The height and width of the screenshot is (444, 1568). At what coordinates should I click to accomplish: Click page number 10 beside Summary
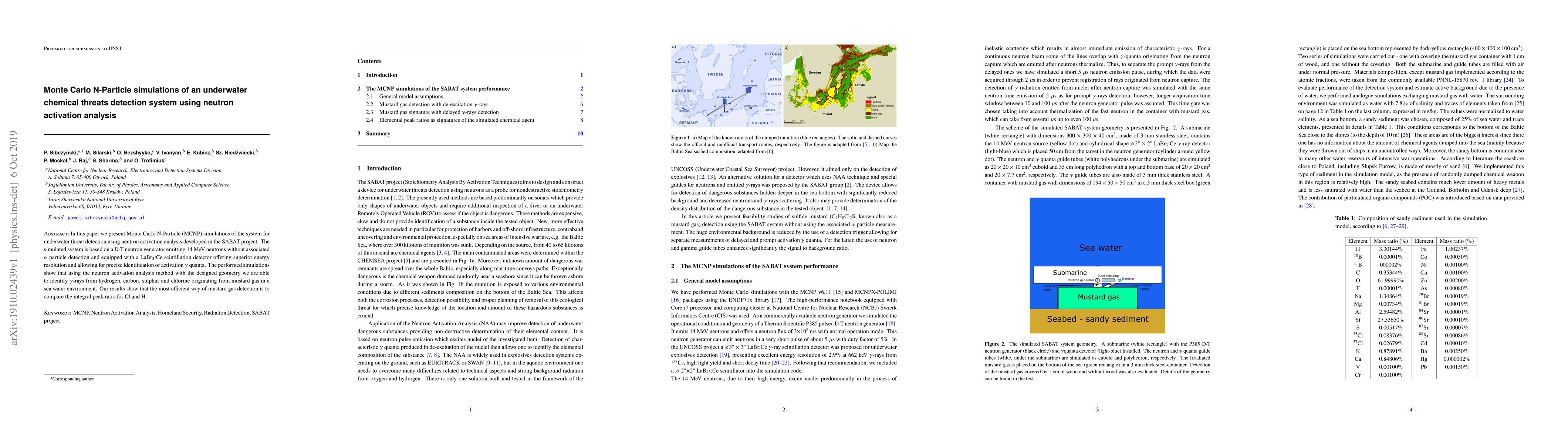click(579, 133)
